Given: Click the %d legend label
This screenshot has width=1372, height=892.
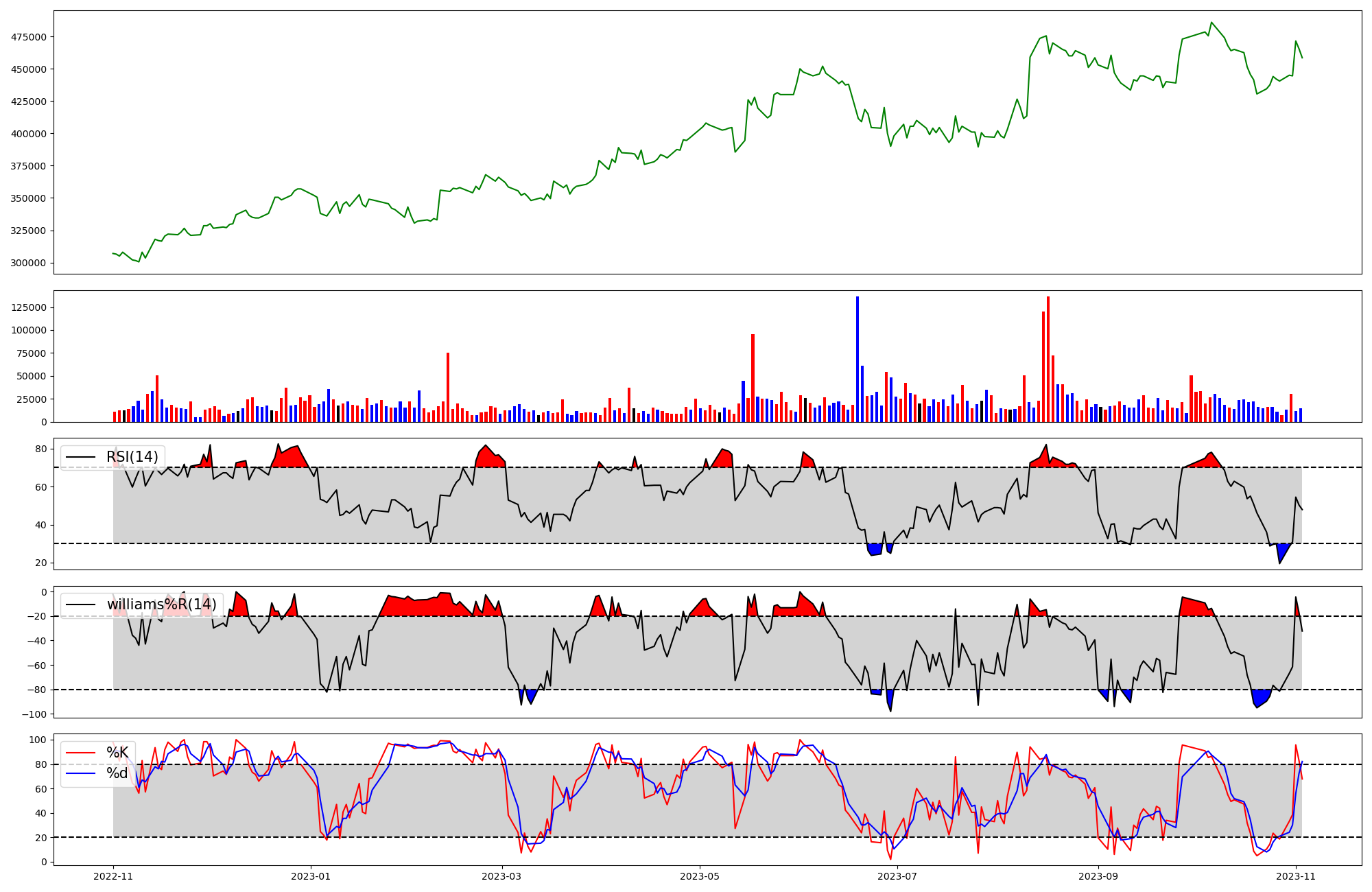Looking at the screenshot, I should 117,773.
